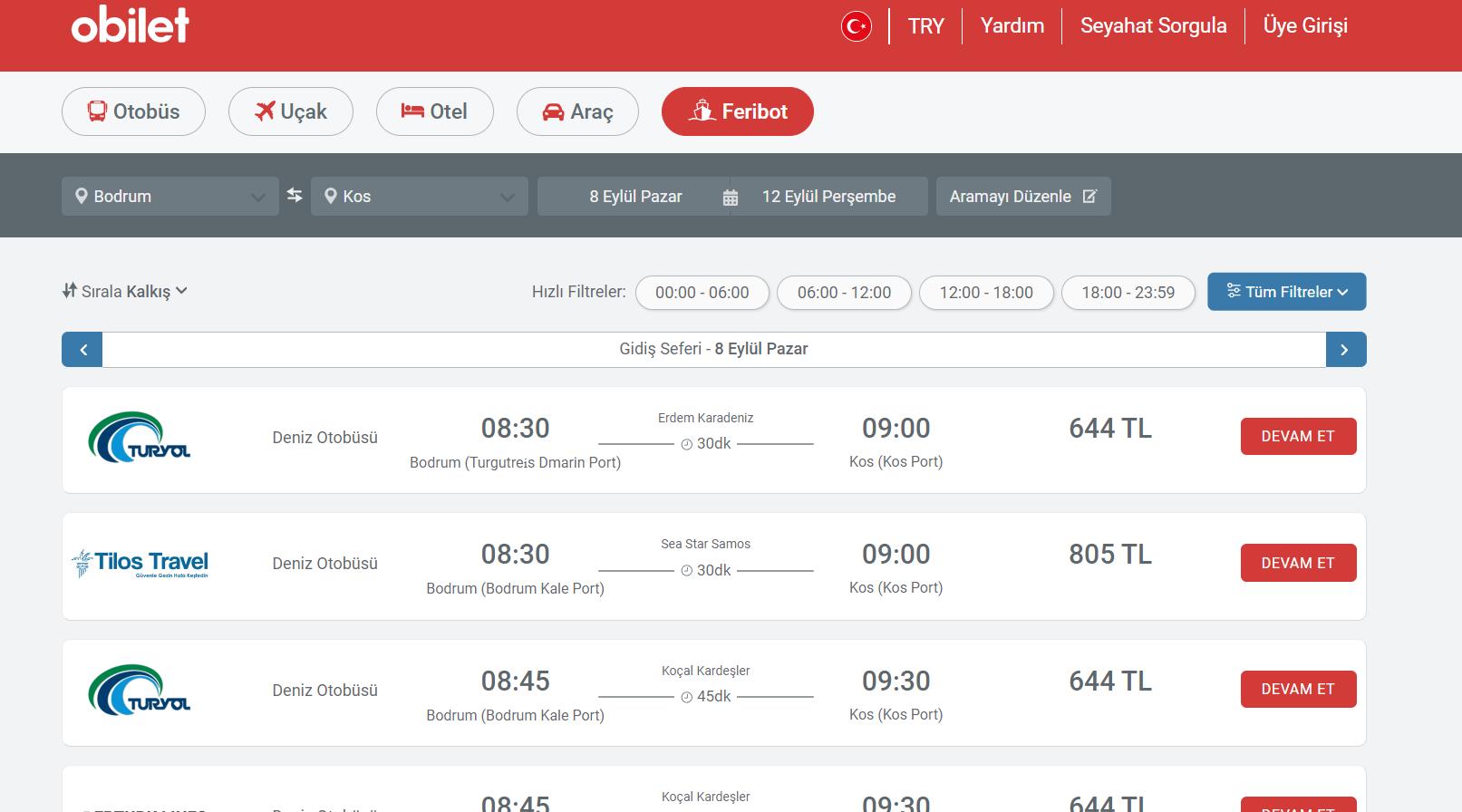Viewport: 1462px width, 812px height.
Task: Go to previous day with the left arrow
Action: coord(82,350)
